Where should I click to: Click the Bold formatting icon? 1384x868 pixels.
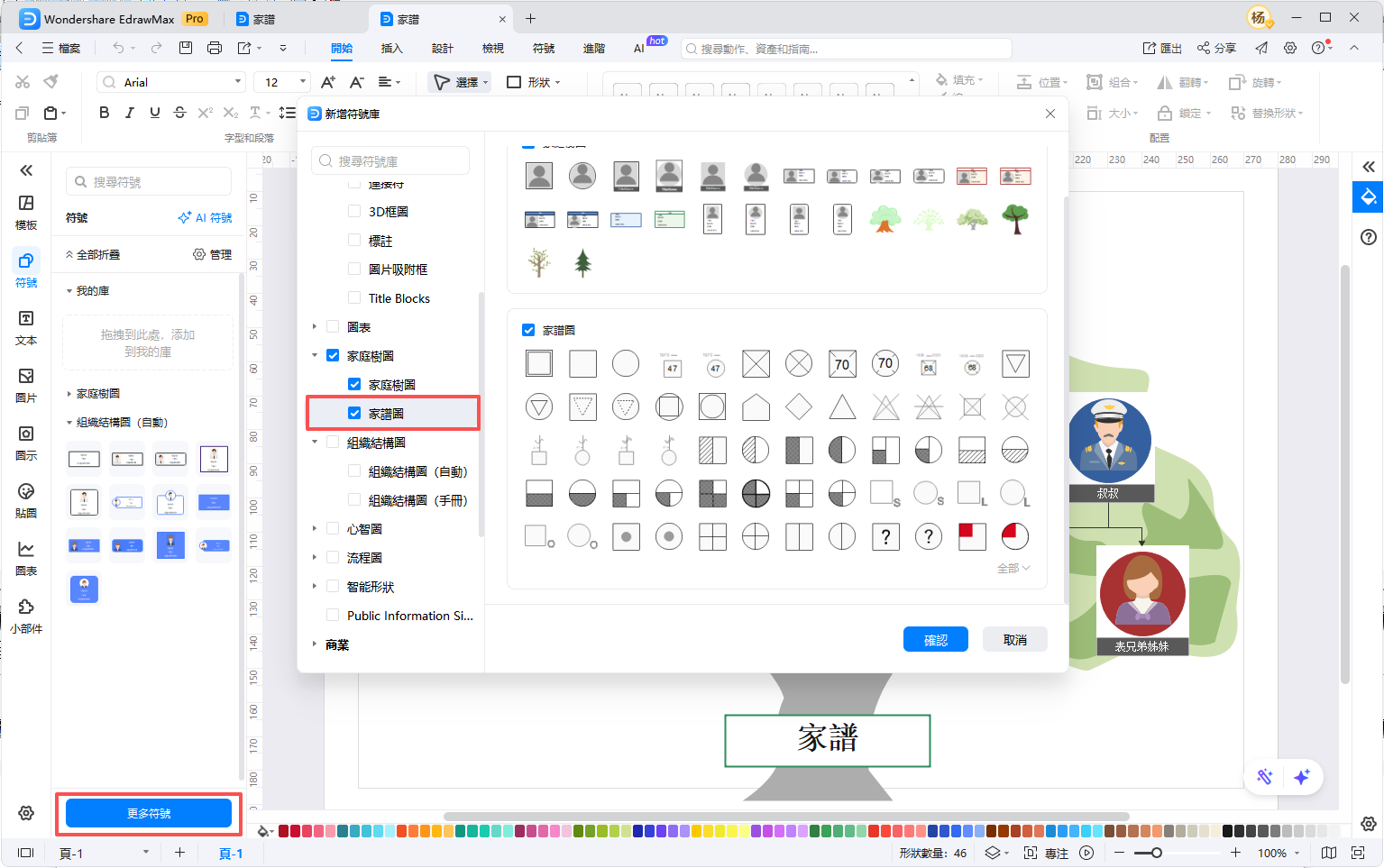[104, 113]
